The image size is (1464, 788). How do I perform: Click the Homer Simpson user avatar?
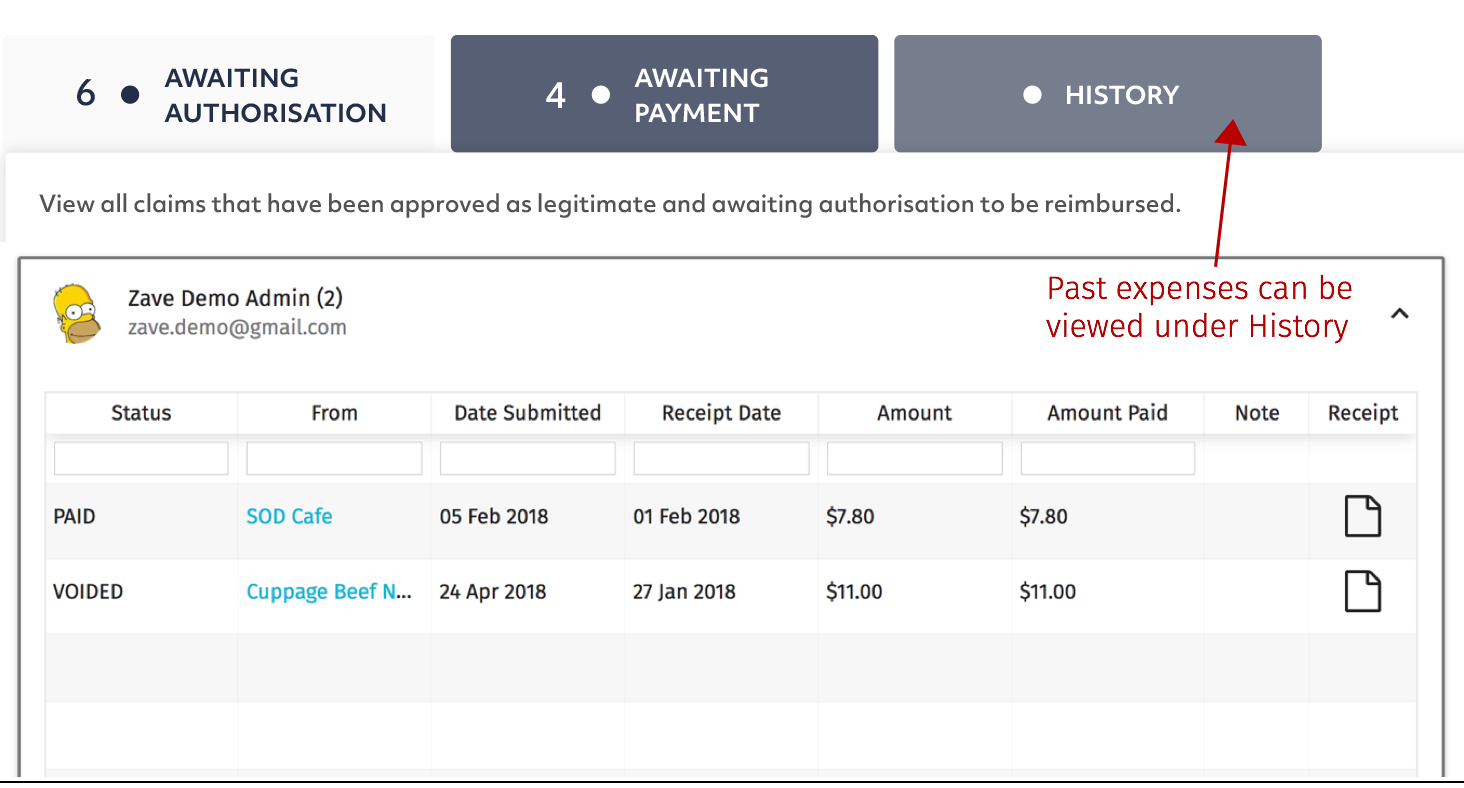point(77,313)
